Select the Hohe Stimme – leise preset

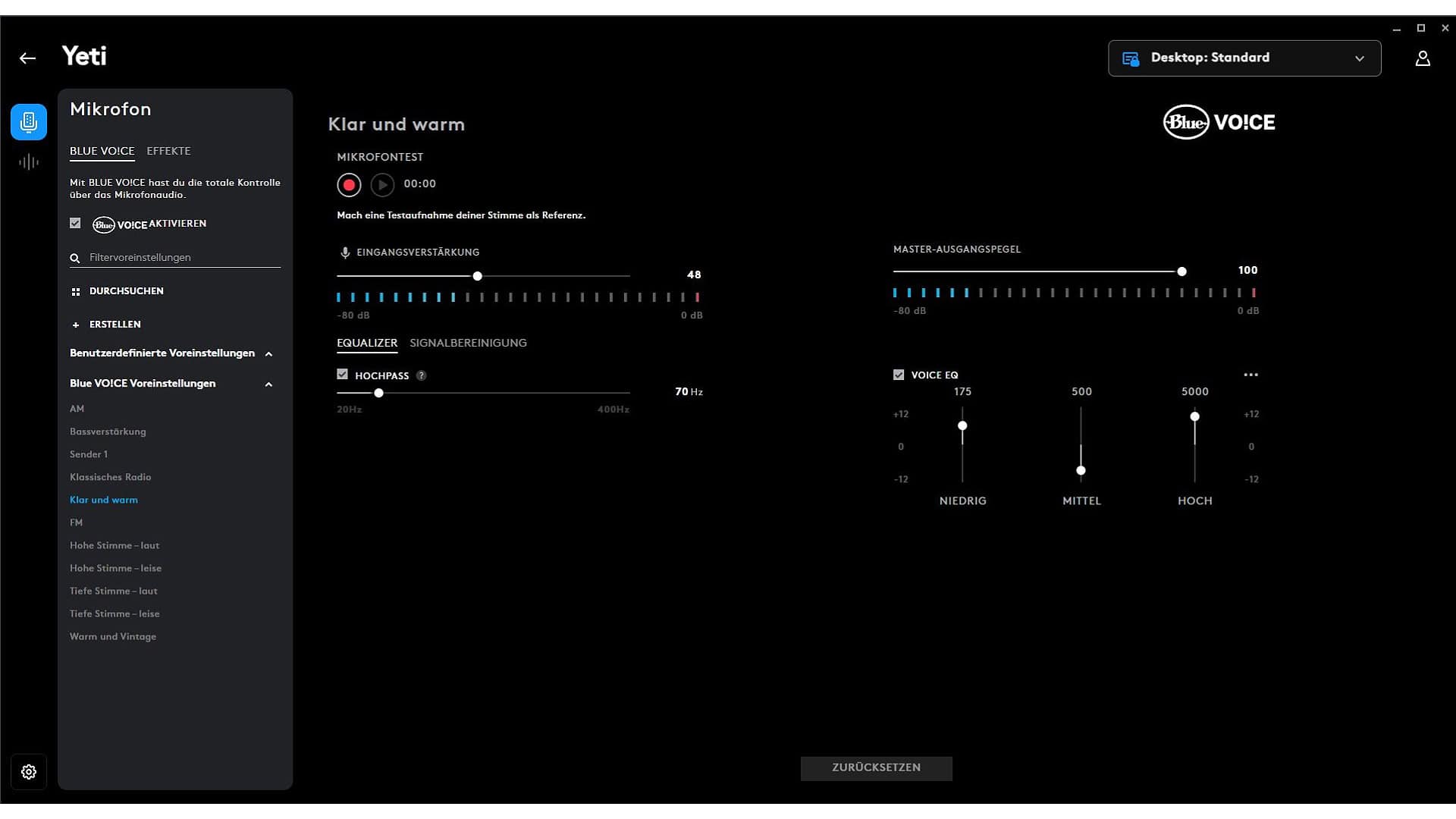(115, 568)
